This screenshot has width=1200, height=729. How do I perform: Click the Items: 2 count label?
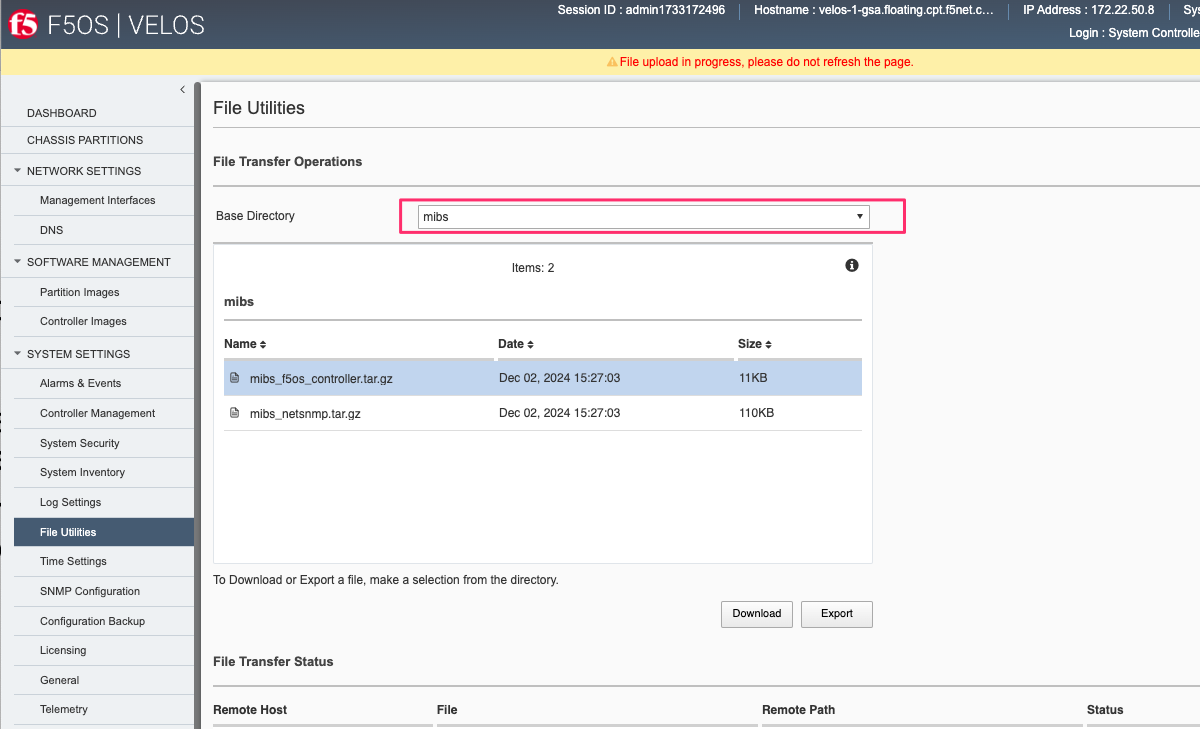click(x=533, y=268)
